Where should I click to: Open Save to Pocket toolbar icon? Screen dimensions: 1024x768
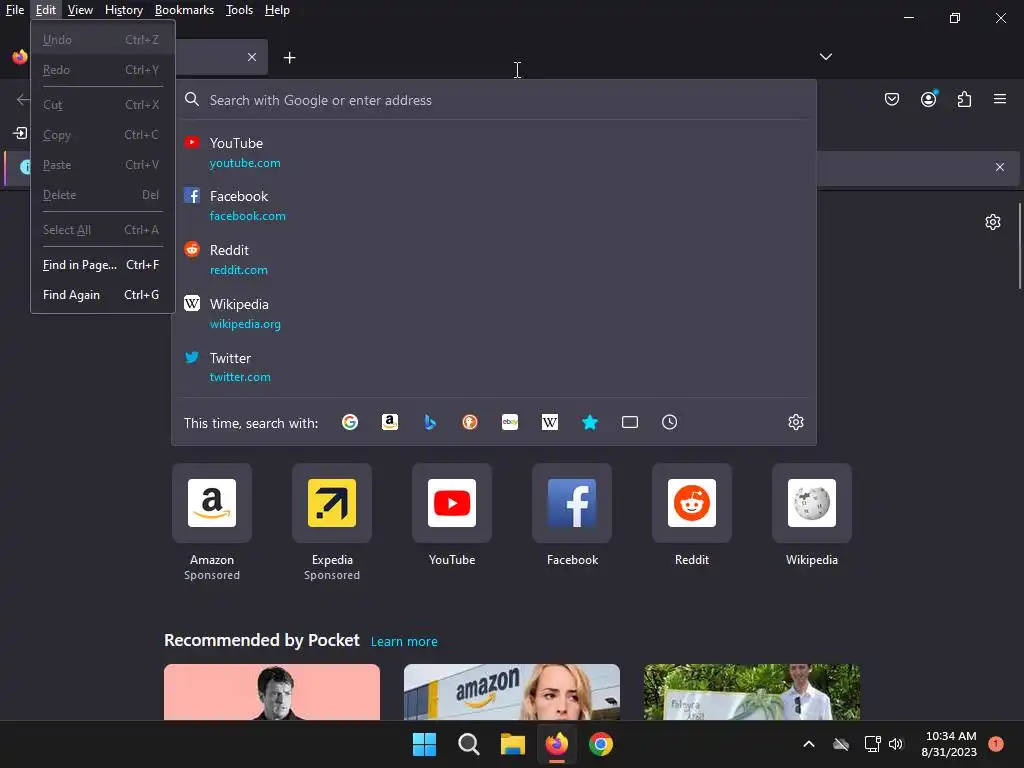point(892,99)
